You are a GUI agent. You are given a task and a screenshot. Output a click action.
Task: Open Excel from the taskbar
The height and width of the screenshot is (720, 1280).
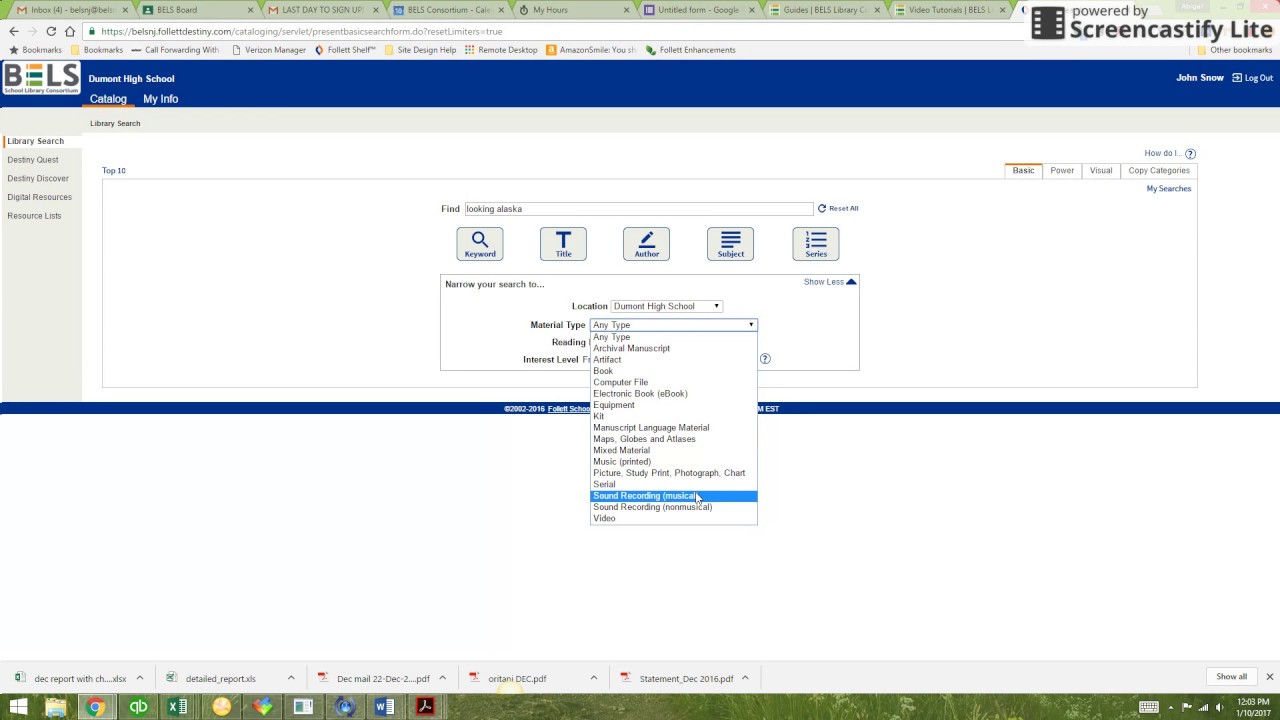click(179, 707)
